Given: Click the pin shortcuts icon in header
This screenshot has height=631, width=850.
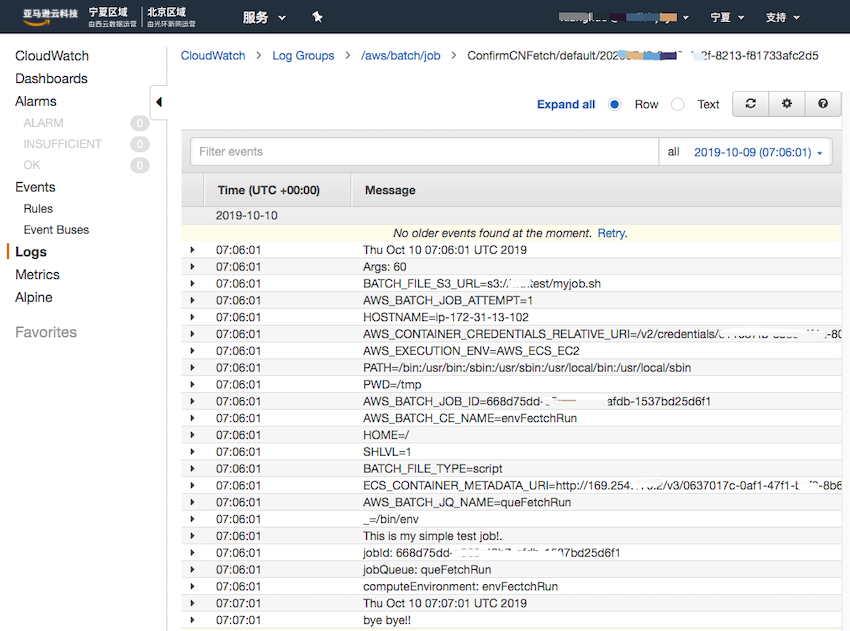Looking at the screenshot, I should [317, 17].
